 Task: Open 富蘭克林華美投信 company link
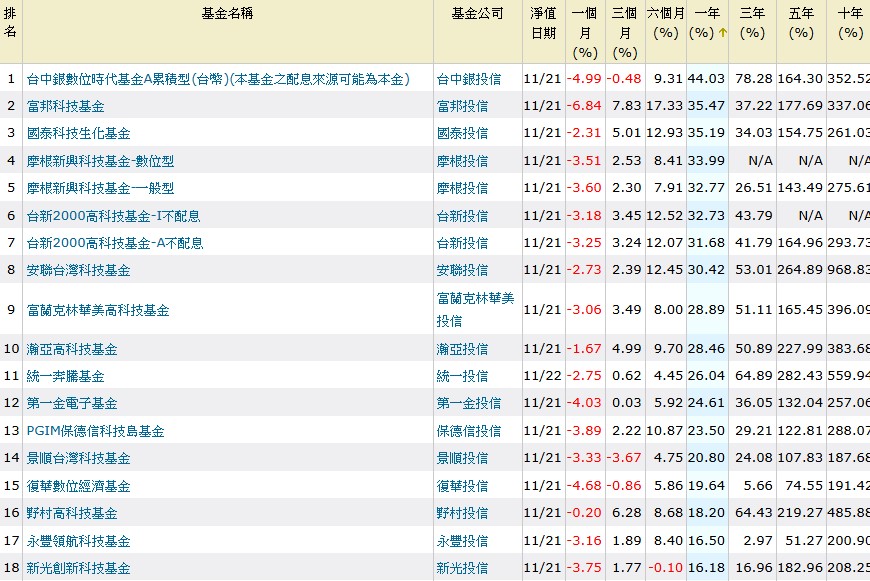pos(476,310)
